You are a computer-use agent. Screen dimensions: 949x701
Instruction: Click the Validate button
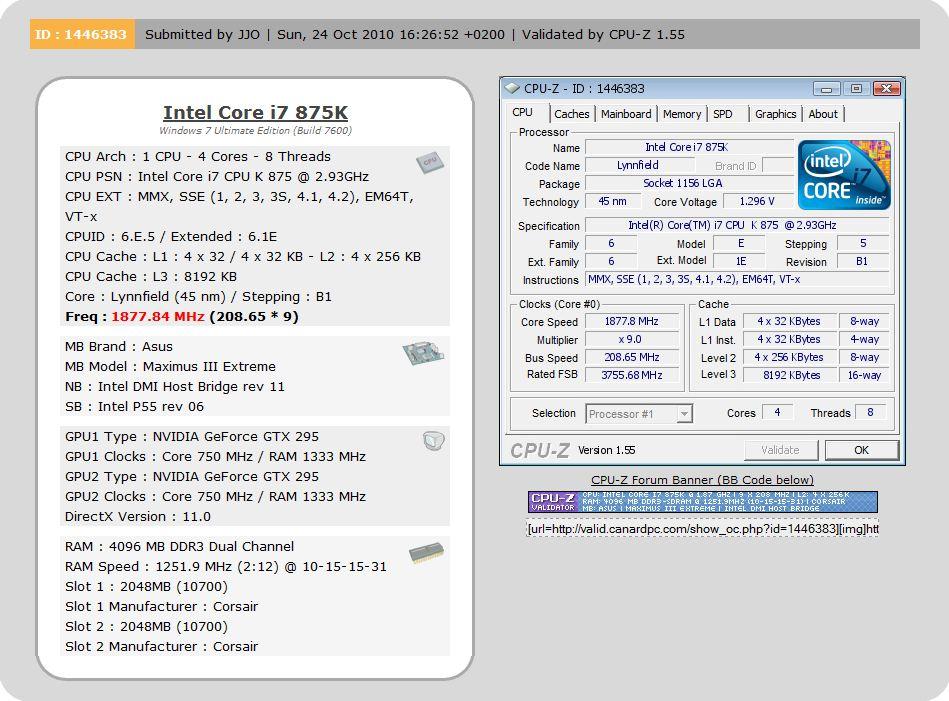coord(781,450)
